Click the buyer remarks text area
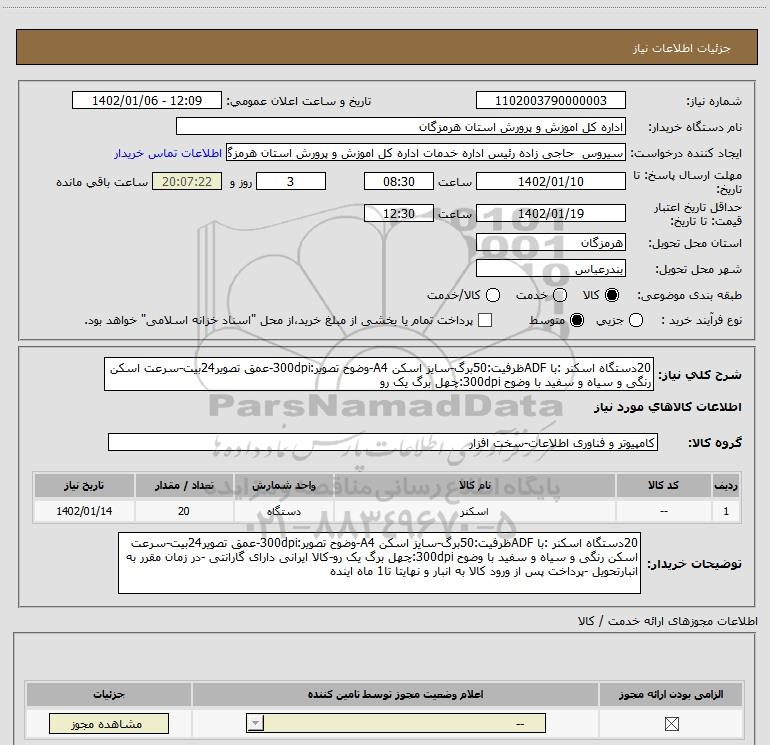Viewport: 770px width, 745px height. [x=379, y=563]
